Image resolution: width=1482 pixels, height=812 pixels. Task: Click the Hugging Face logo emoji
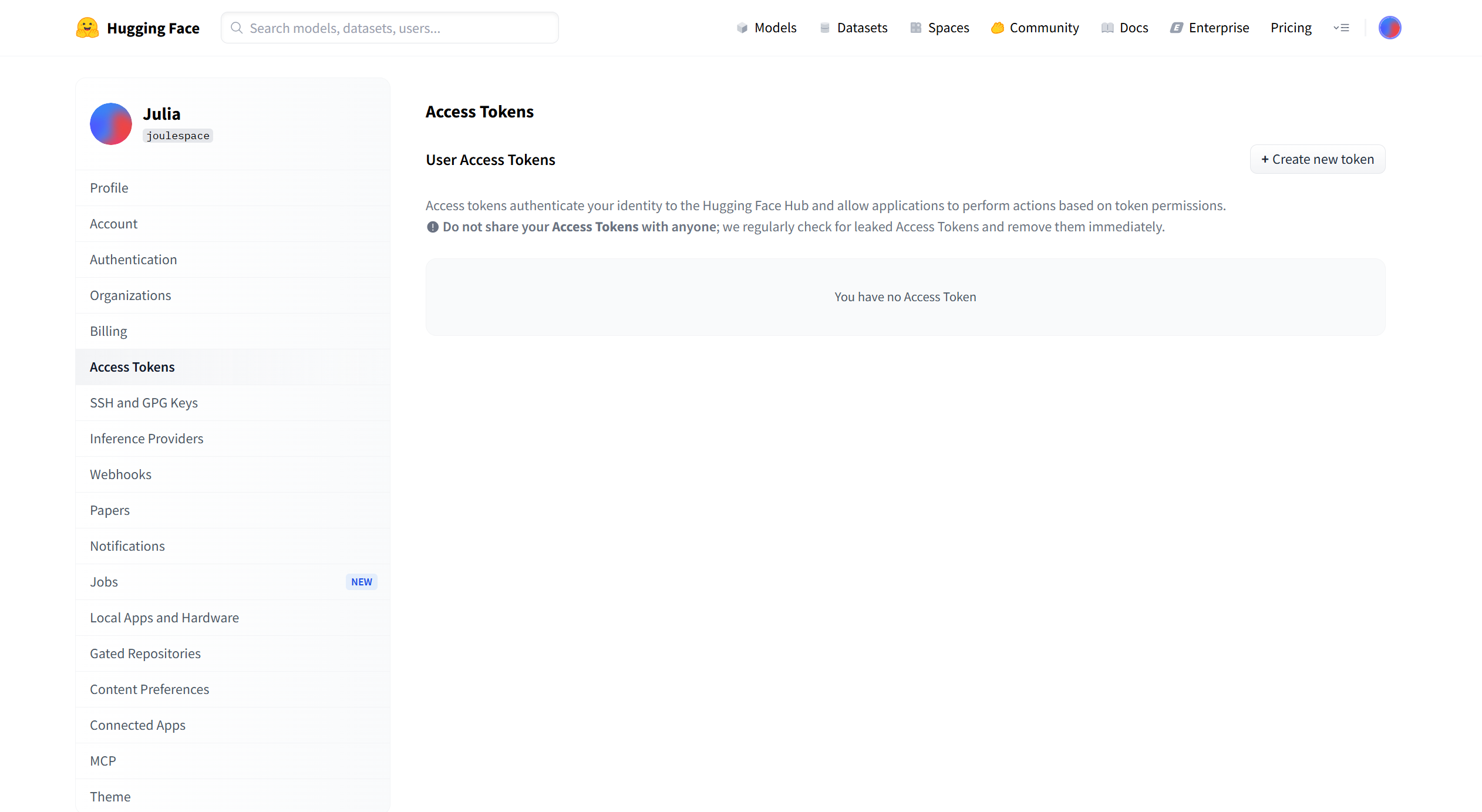[87, 28]
